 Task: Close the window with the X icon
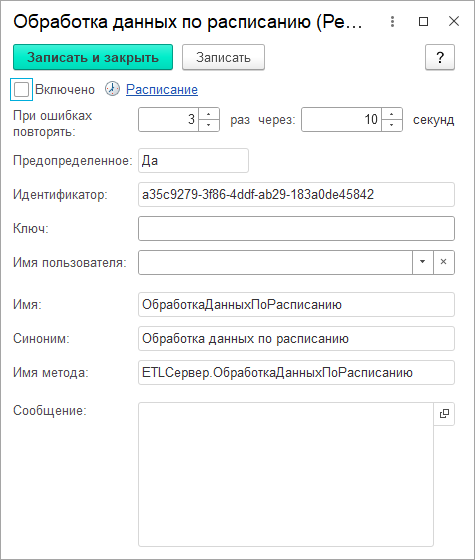pyautogui.click(x=454, y=21)
